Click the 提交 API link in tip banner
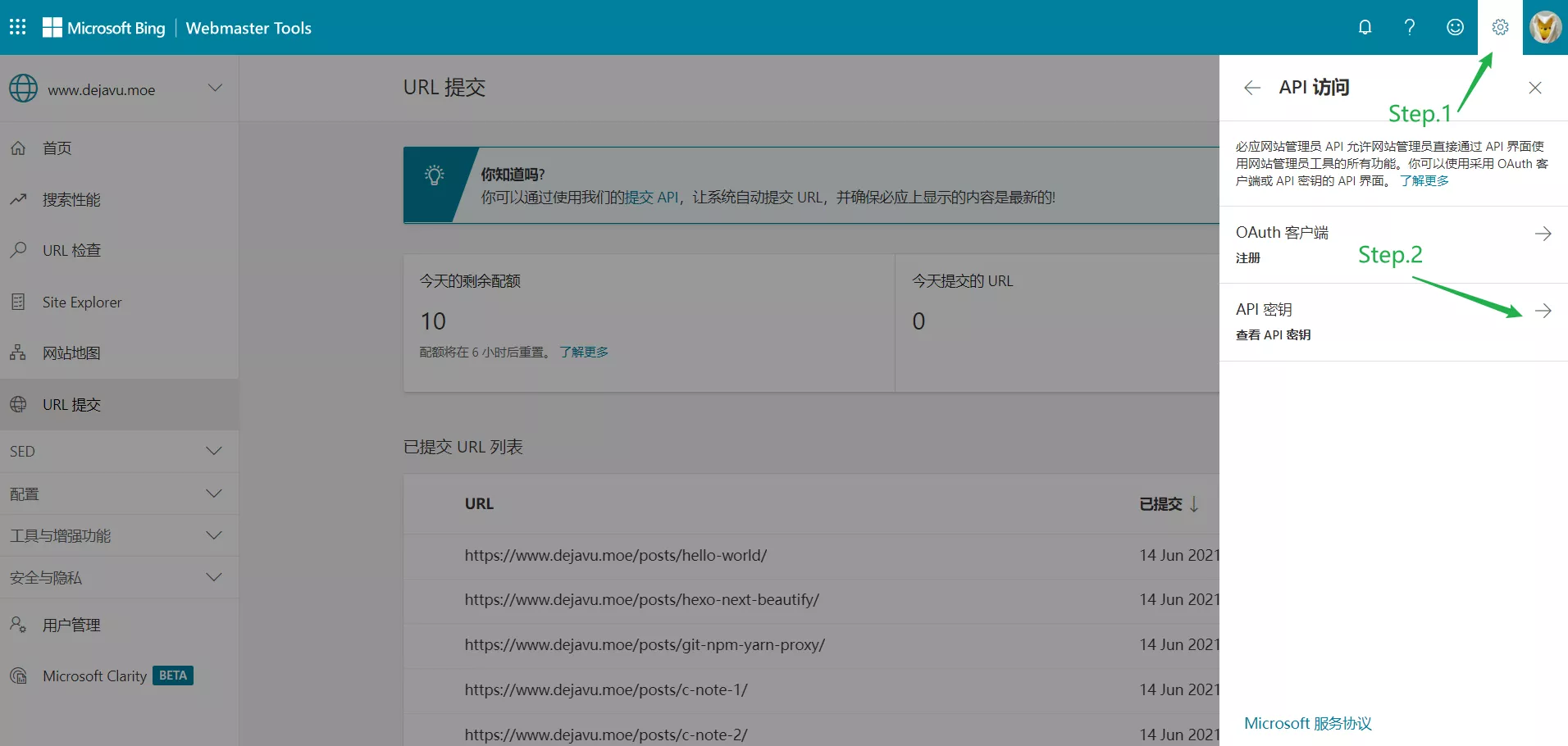Image resolution: width=1568 pixels, height=746 pixels. click(x=651, y=198)
